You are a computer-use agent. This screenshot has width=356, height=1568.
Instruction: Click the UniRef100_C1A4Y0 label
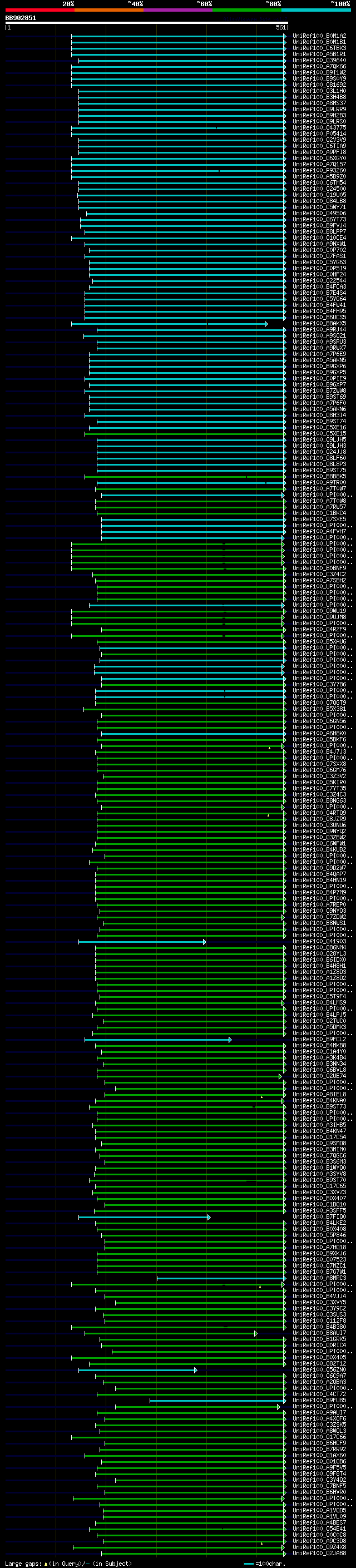point(319,1052)
